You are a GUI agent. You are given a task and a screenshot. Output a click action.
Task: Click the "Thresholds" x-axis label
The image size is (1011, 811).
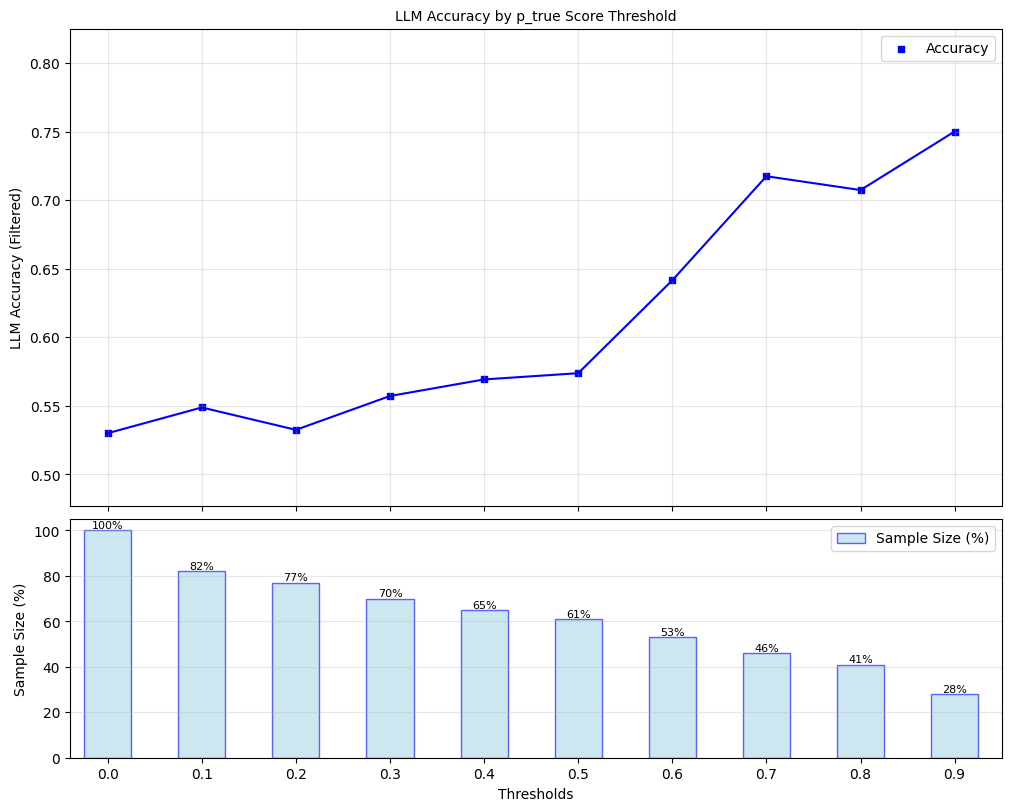click(535, 794)
